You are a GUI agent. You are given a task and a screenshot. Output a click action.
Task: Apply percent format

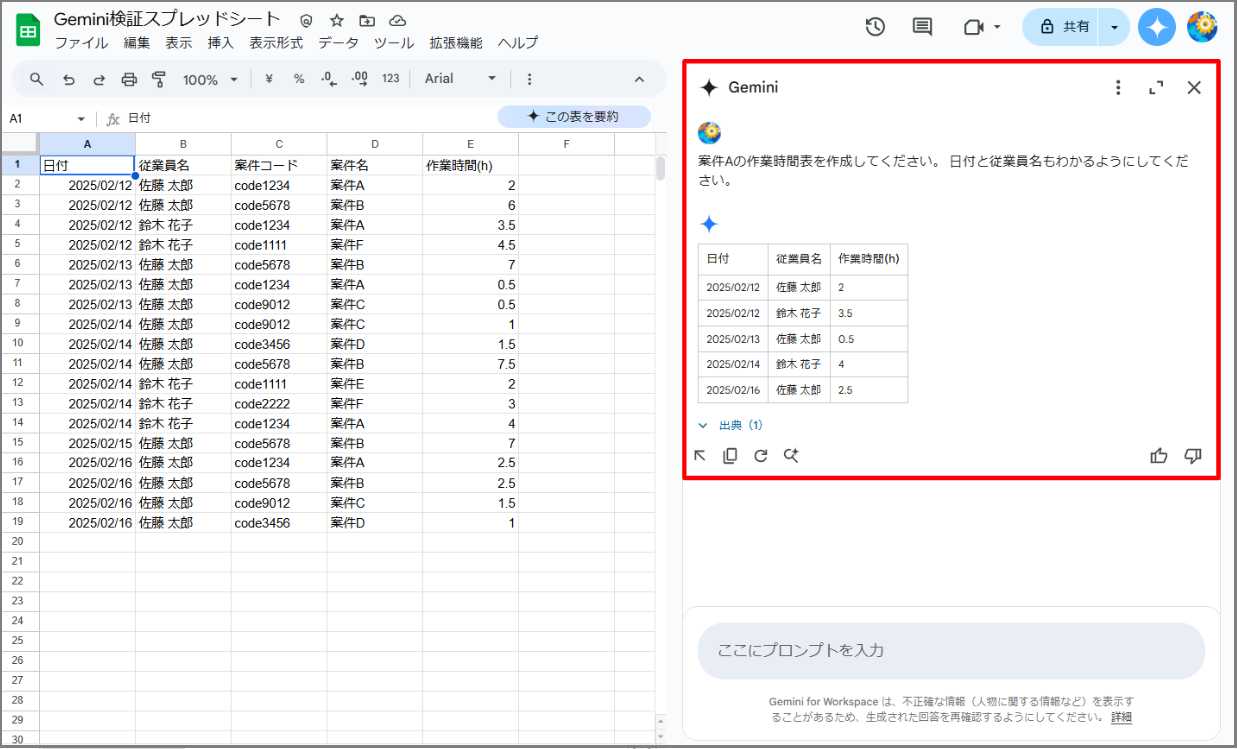pyautogui.click(x=299, y=79)
